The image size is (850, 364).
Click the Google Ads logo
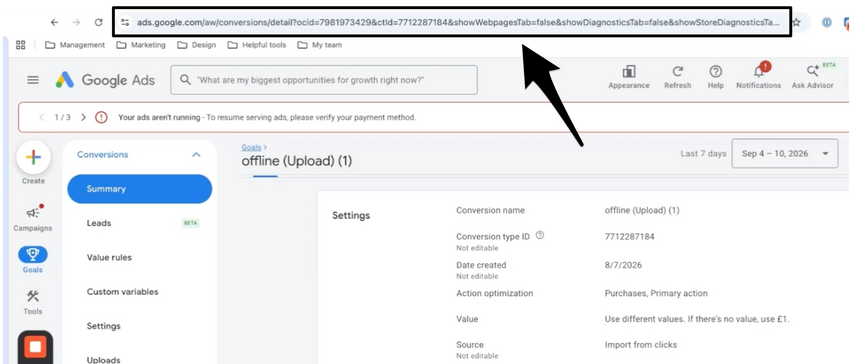(x=105, y=80)
